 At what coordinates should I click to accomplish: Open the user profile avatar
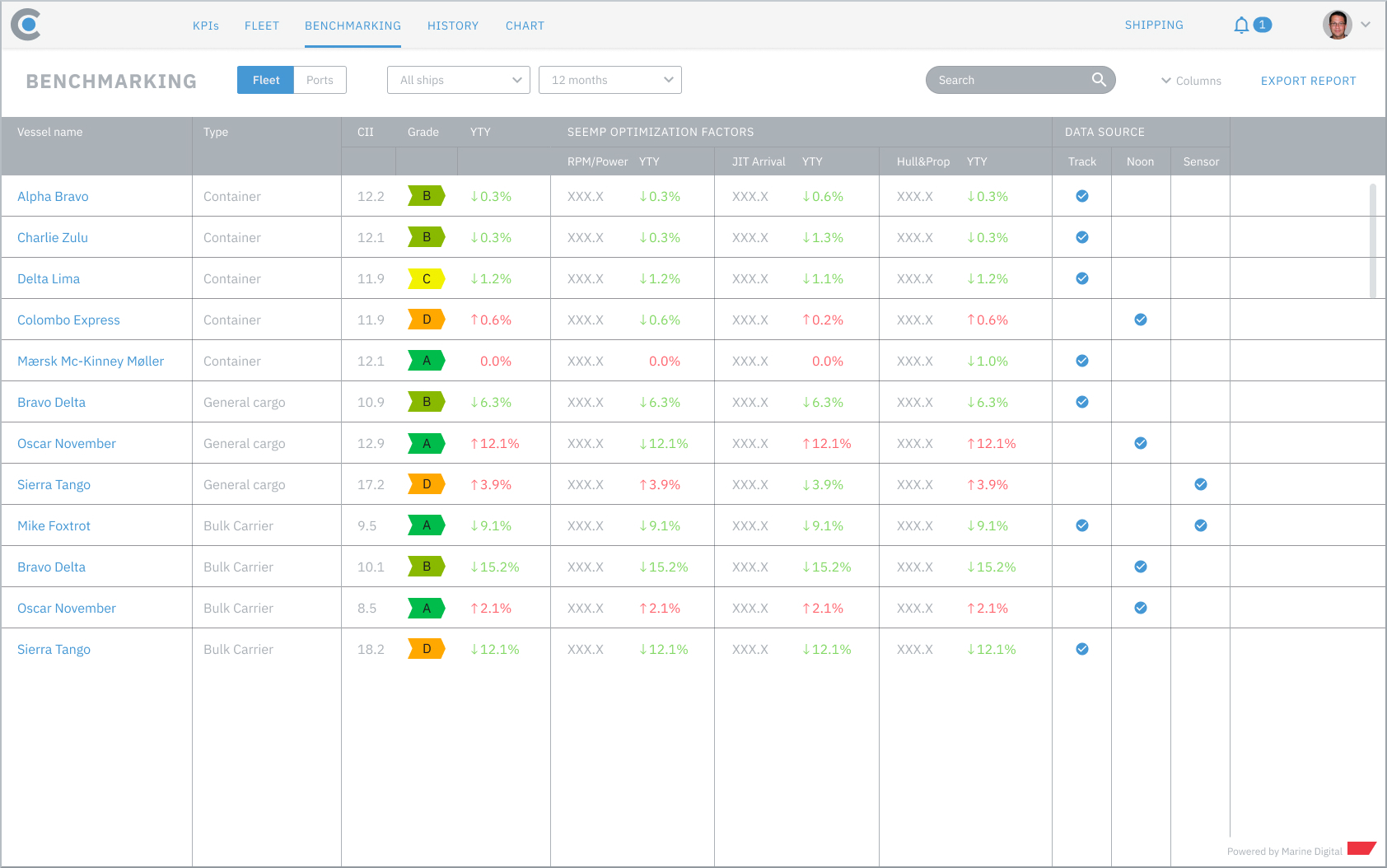1337,25
